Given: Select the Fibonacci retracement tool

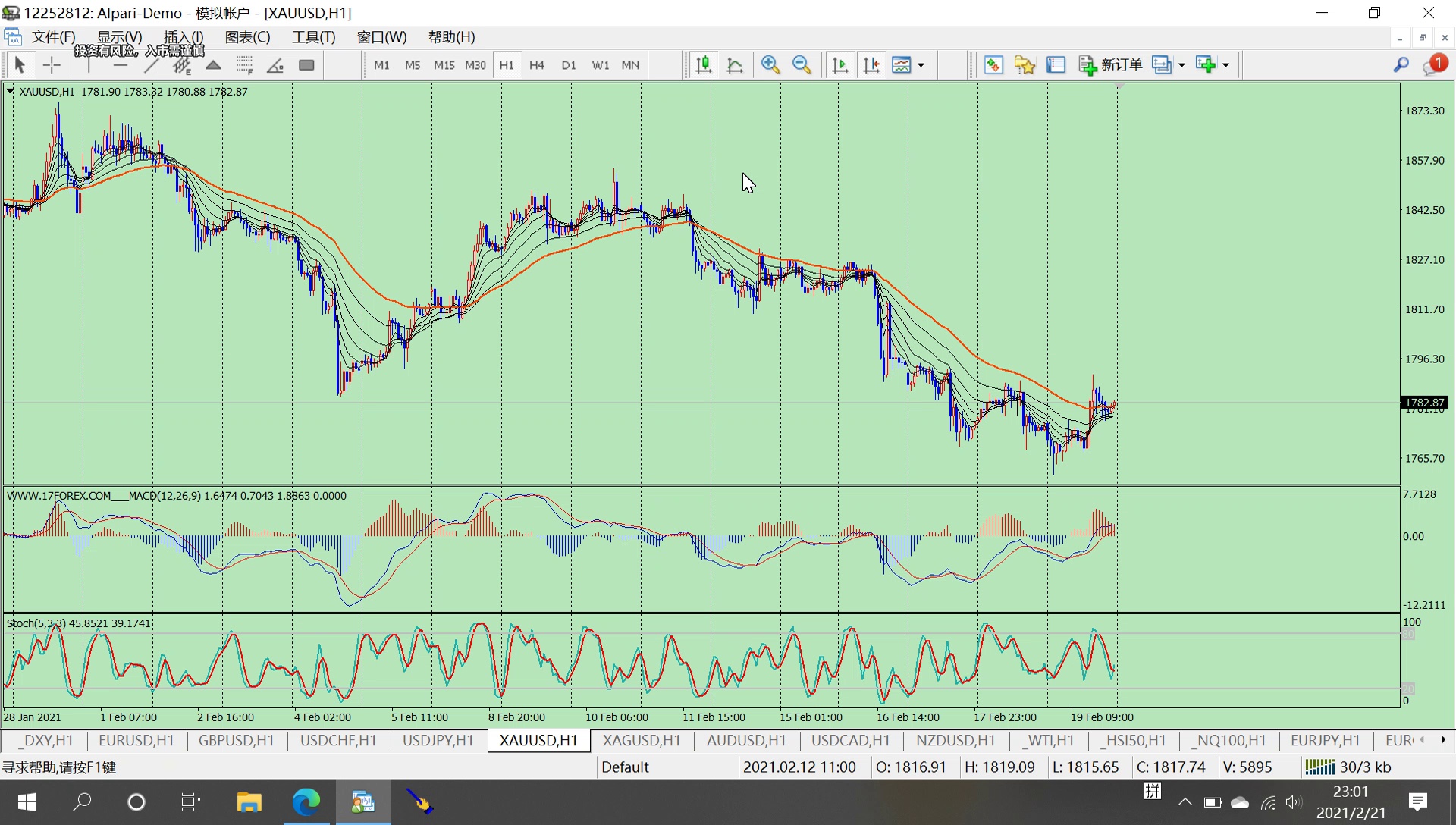Looking at the screenshot, I should [244, 65].
